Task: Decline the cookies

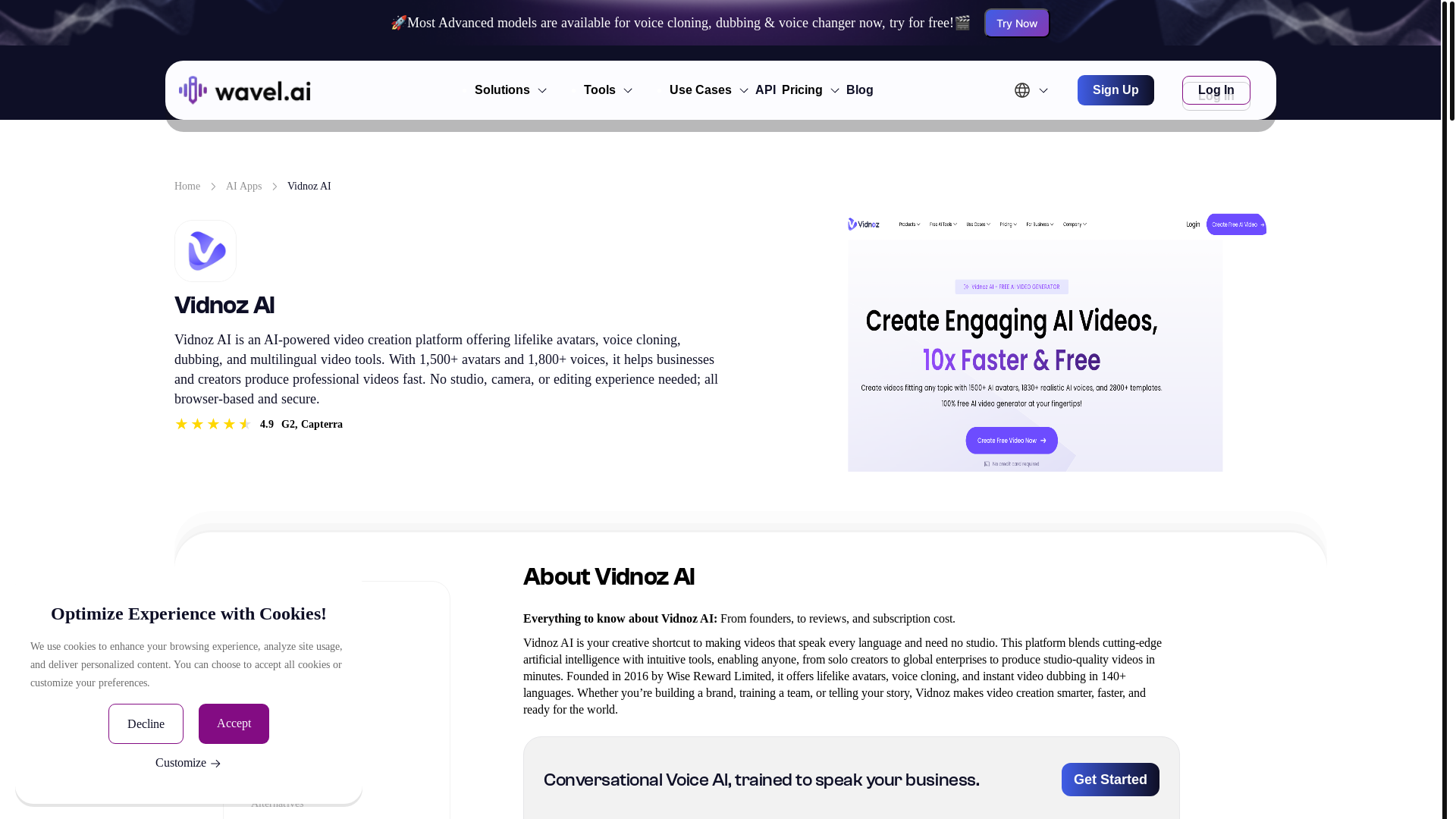Action: [x=146, y=723]
